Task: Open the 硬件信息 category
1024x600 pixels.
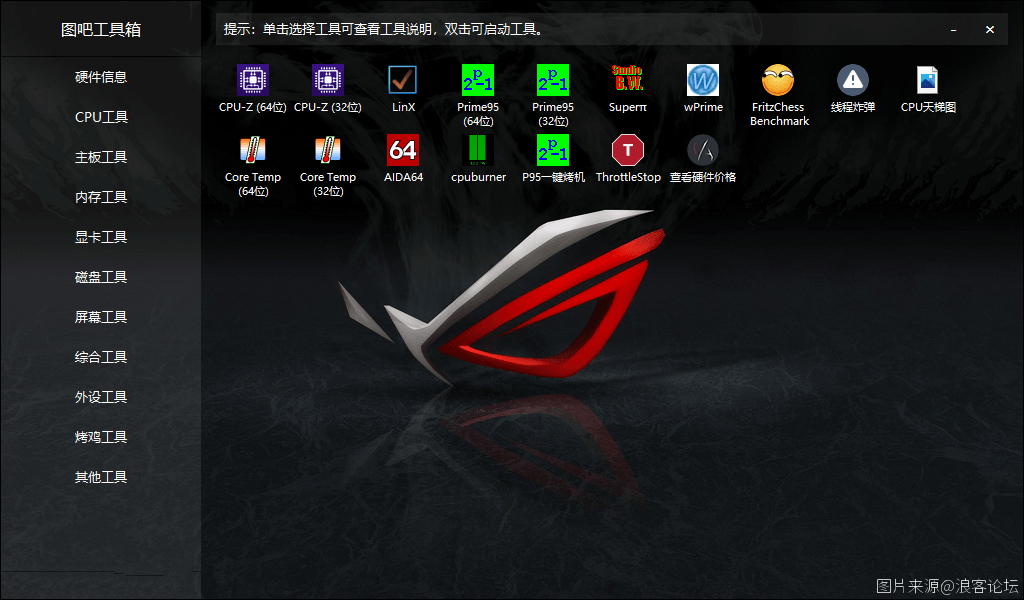Action: pos(101,77)
